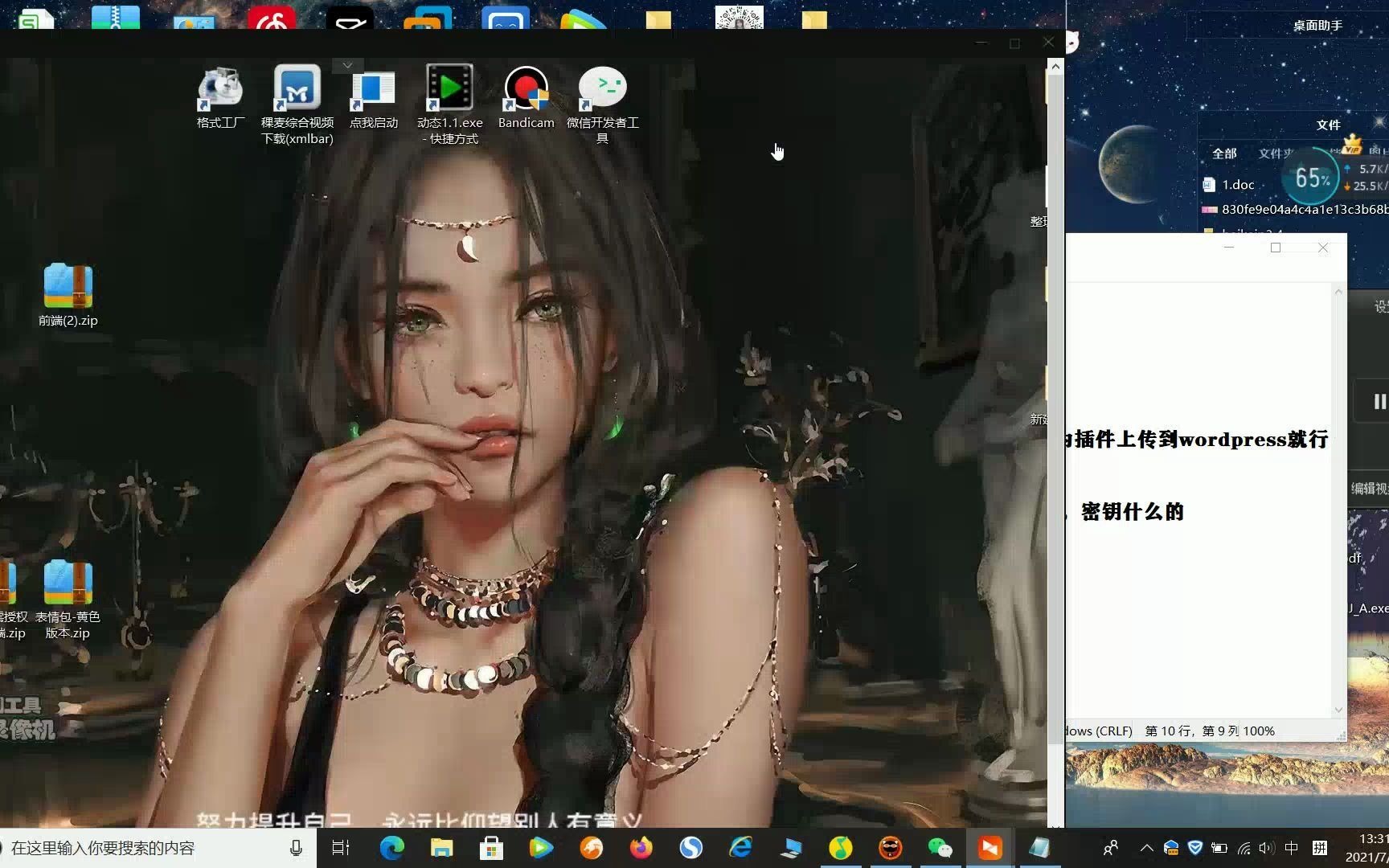This screenshot has width=1389, height=868.
Task: Open the red playback app on the taskbar
Action: pyautogui.click(x=990, y=848)
